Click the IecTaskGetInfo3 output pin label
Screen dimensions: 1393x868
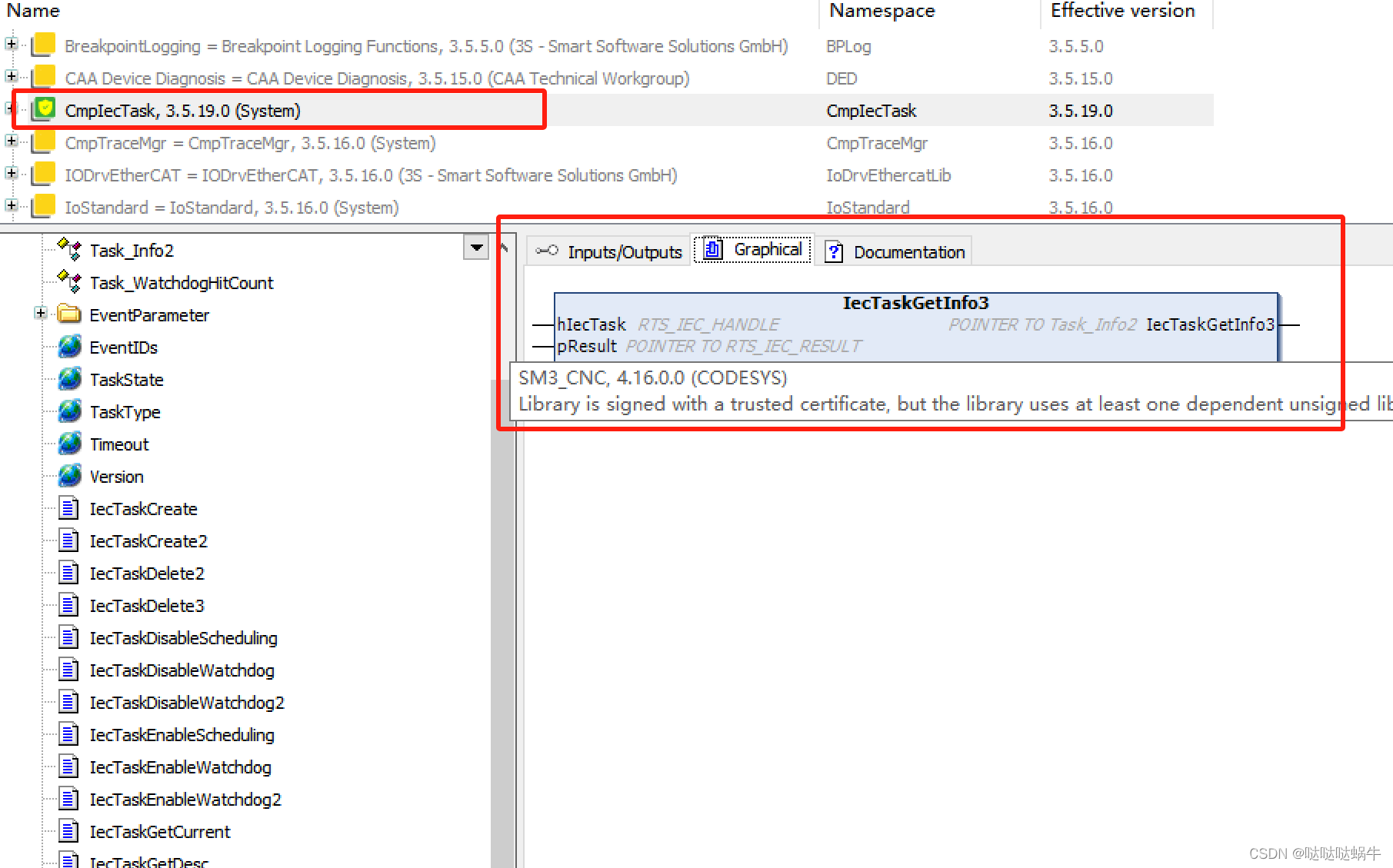(1210, 324)
